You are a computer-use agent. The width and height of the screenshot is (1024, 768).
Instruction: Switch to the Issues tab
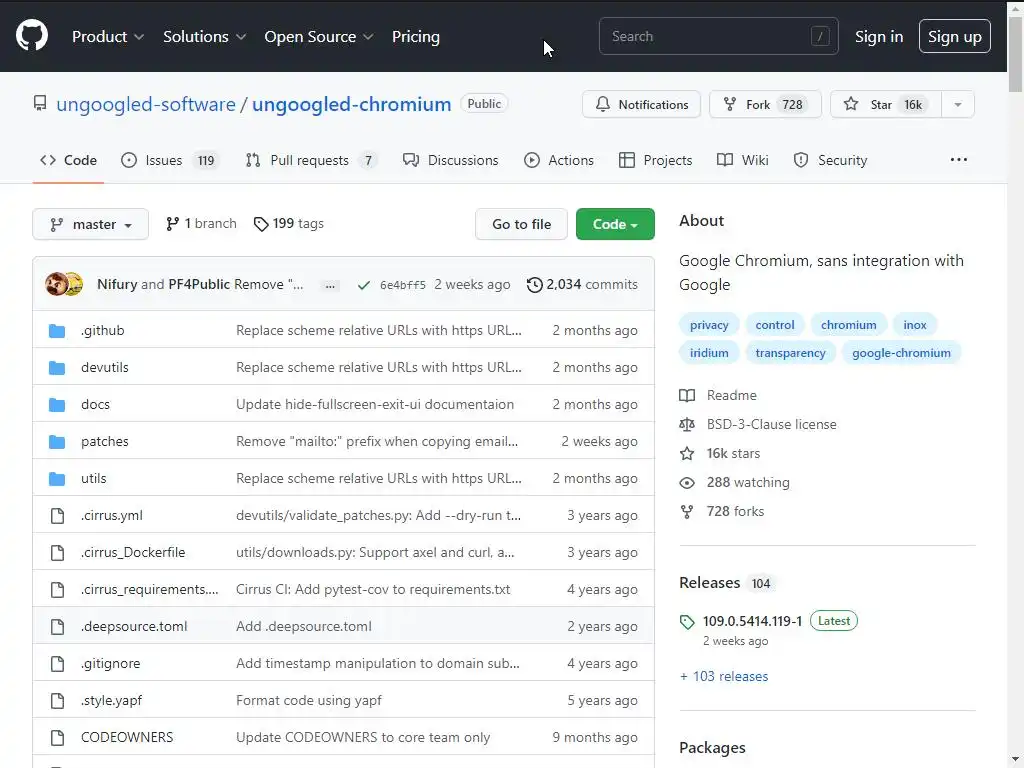(x=170, y=160)
